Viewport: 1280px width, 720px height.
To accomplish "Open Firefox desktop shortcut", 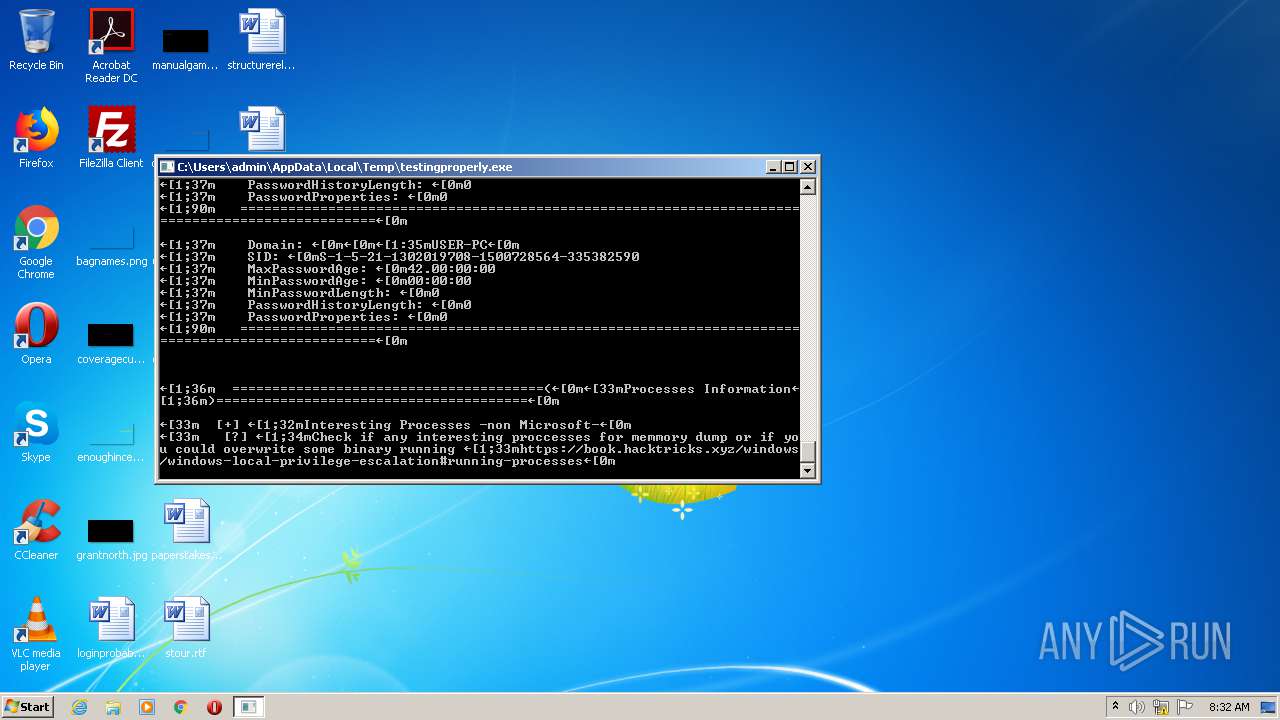I will coord(36,138).
